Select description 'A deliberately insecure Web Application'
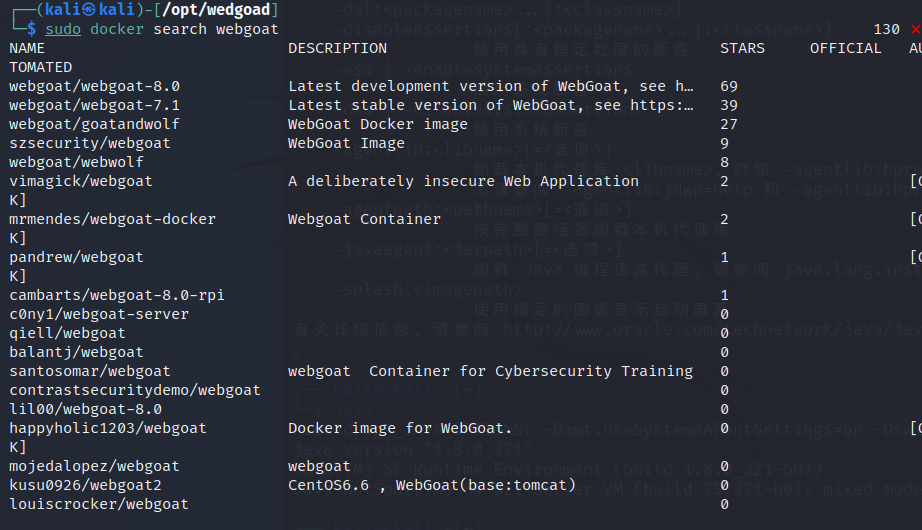The width and height of the screenshot is (922, 530). (463, 181)
